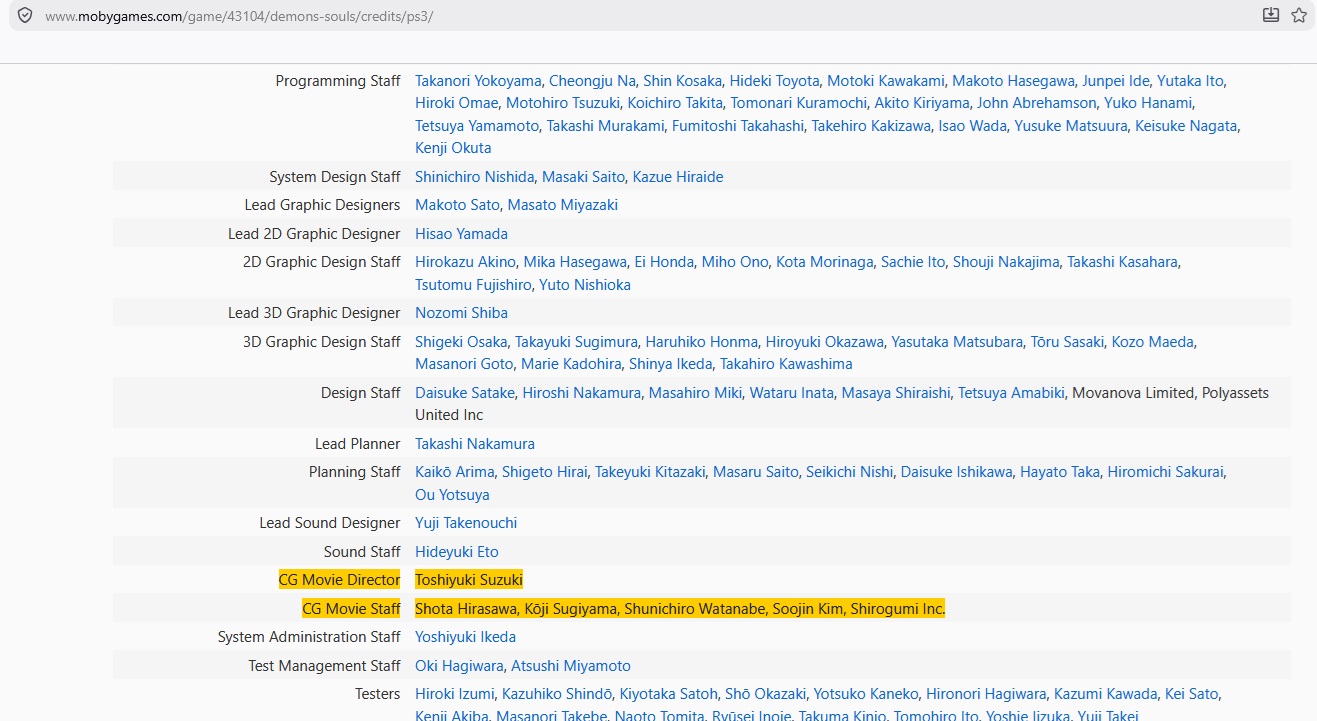Open Tōru Sasaki link
Screen dimensions: 1317x721
[x=1067, y=342]
